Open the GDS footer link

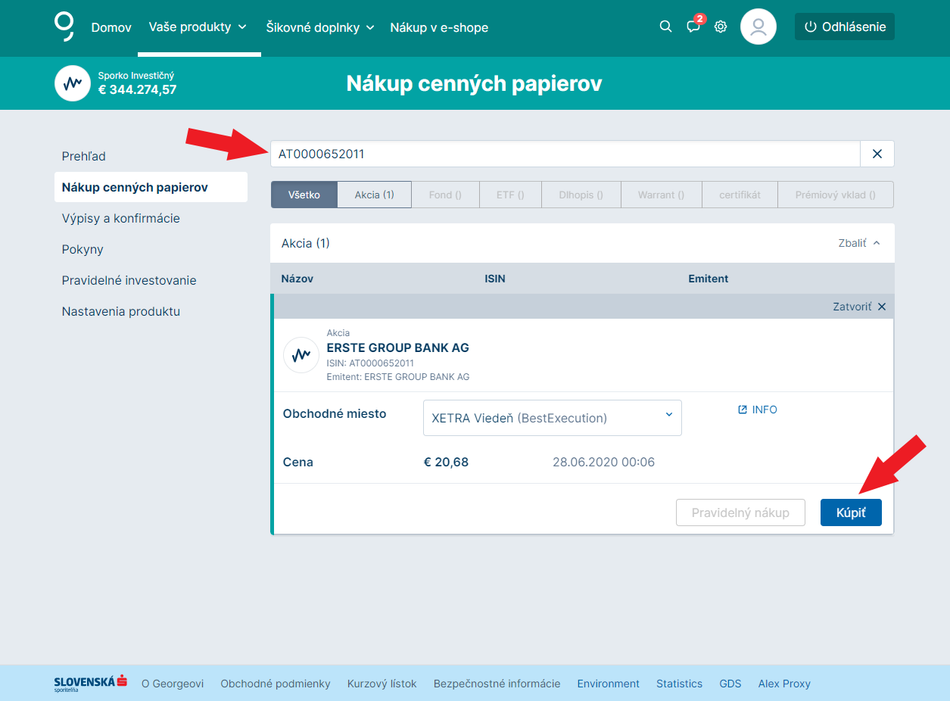coord(730,683)
